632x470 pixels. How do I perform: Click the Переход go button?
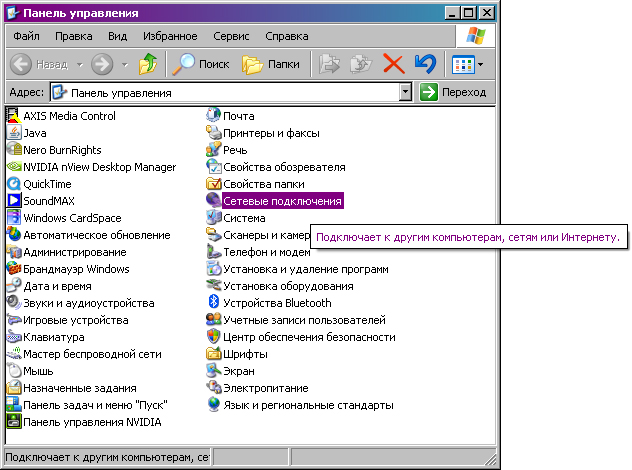[x=453, y=92]
